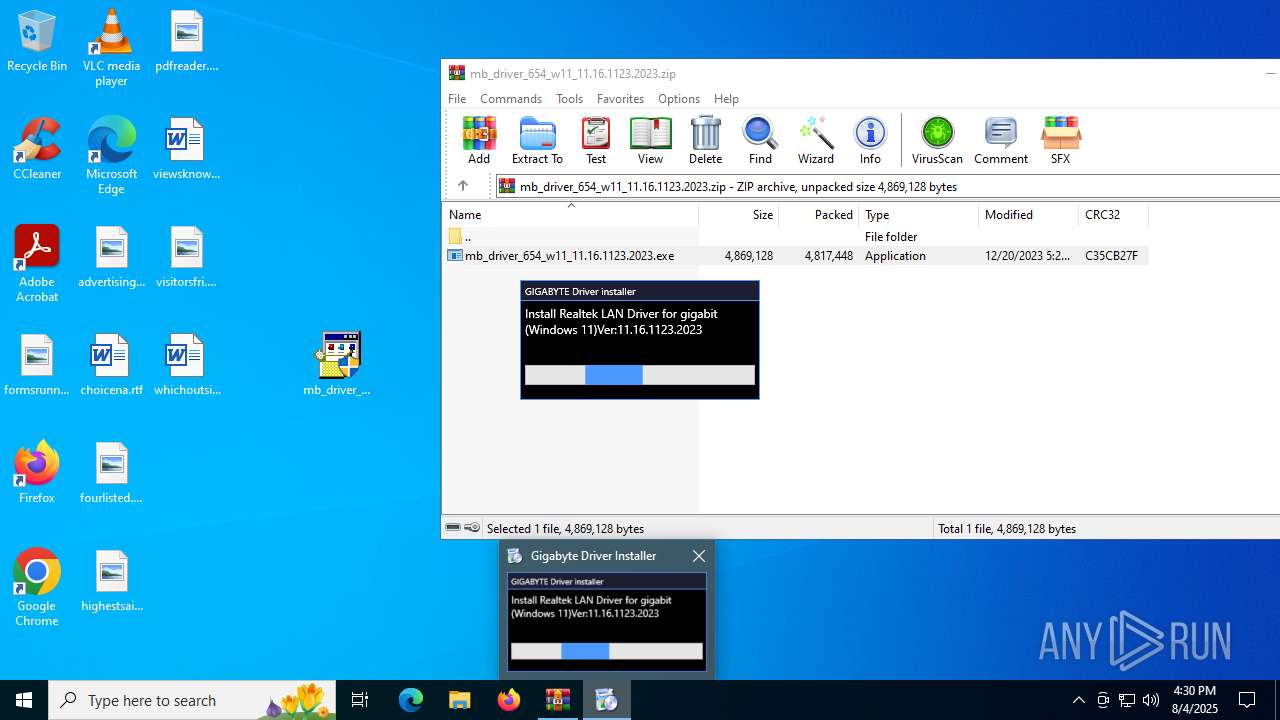The height and width of the screenshot is (720, 1280).
Task: Select the parent folder '..' row
Action: point(796,237)
